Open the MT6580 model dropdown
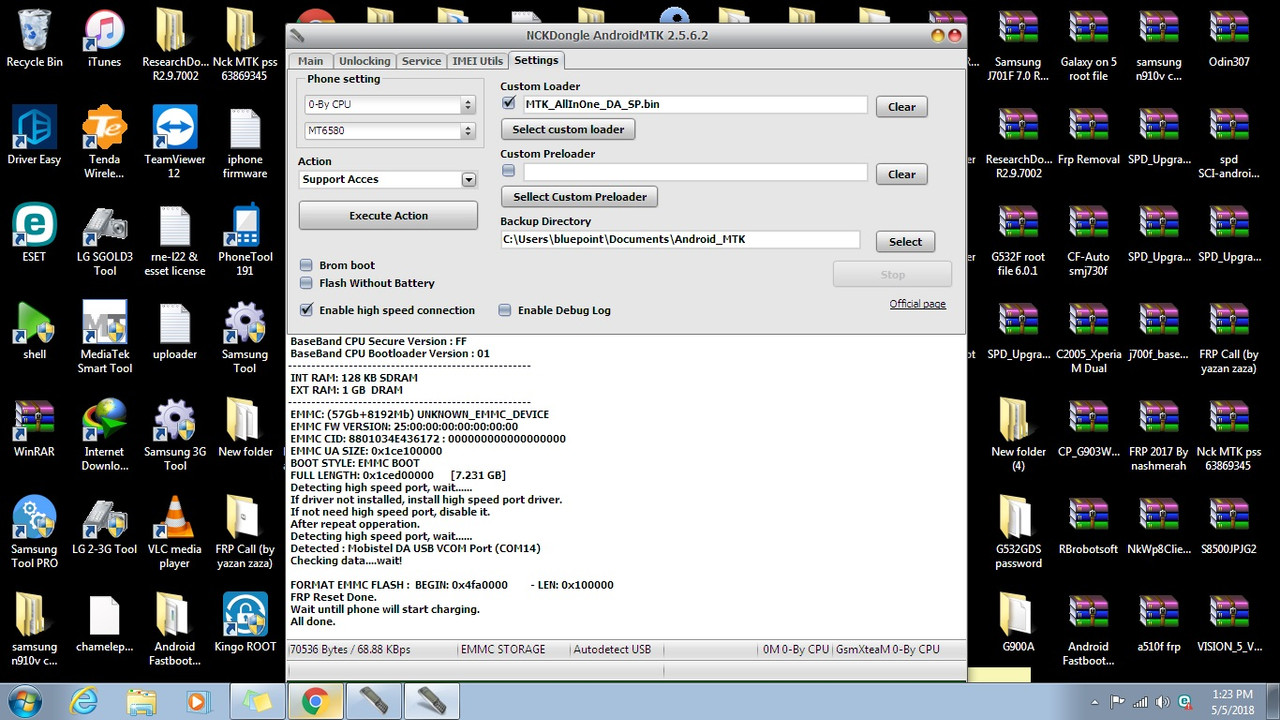 click(x=389, y=131)
